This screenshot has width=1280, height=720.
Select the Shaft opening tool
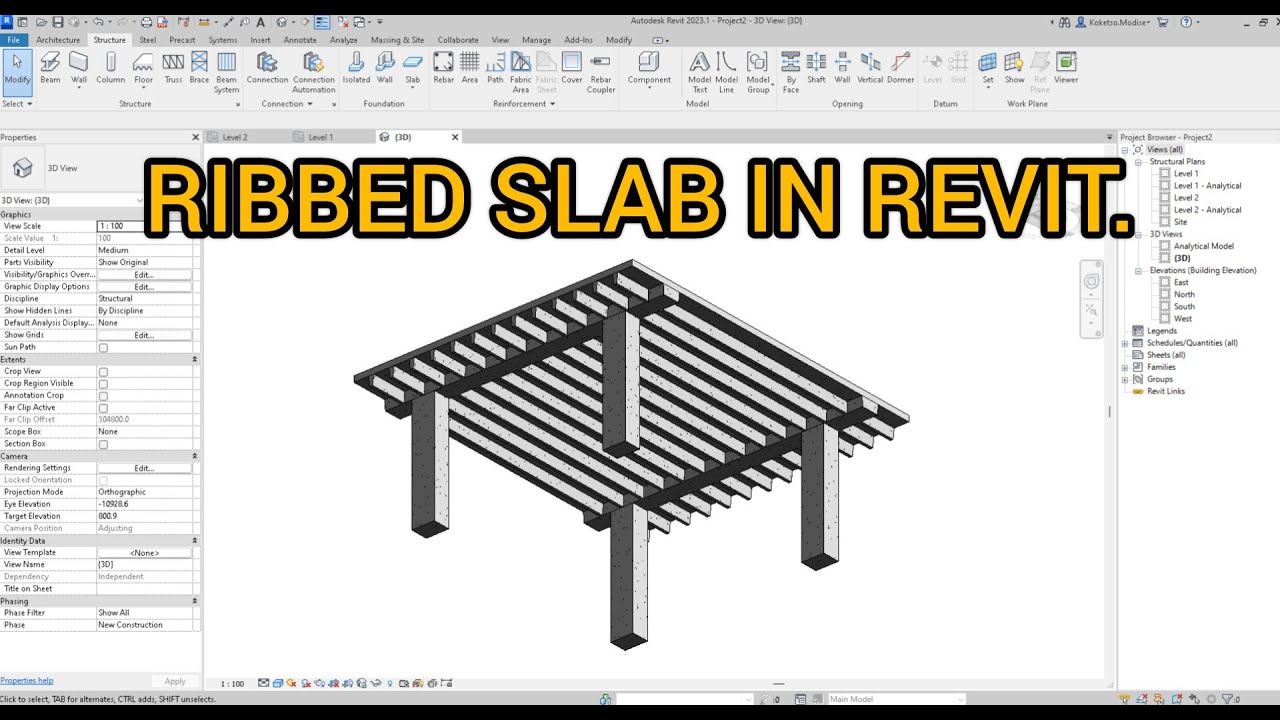tap(816, 67)
